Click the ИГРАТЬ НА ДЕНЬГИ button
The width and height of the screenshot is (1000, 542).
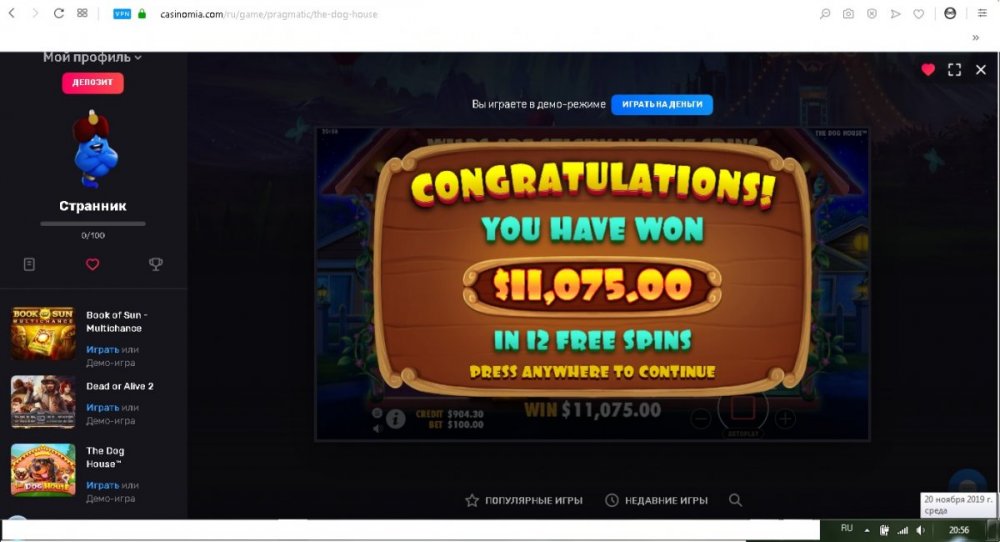point(662,105)
